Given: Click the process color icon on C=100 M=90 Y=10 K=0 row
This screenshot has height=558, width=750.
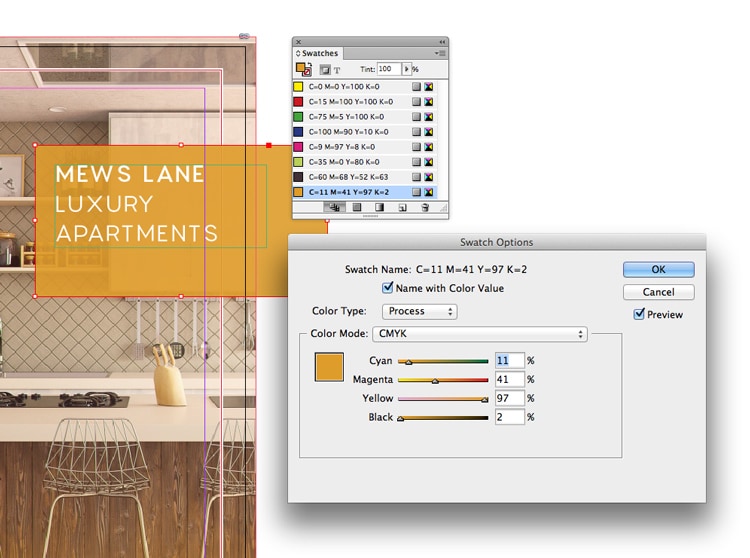Looking at the screenshot, I should [x=416, y=132].
